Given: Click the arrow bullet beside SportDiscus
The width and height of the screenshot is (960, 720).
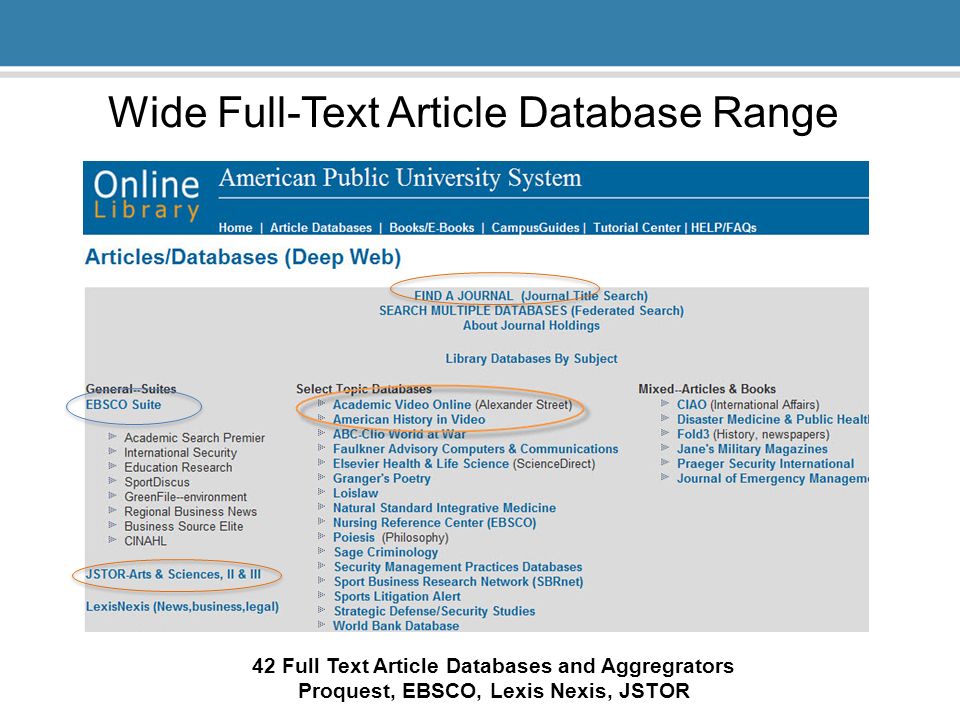Looking at the screenshot, I should tap(112, 481).
